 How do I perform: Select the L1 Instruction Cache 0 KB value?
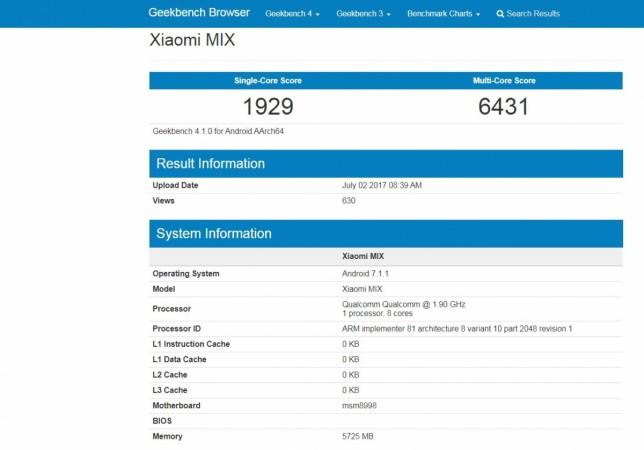click(x=351, y=344)
